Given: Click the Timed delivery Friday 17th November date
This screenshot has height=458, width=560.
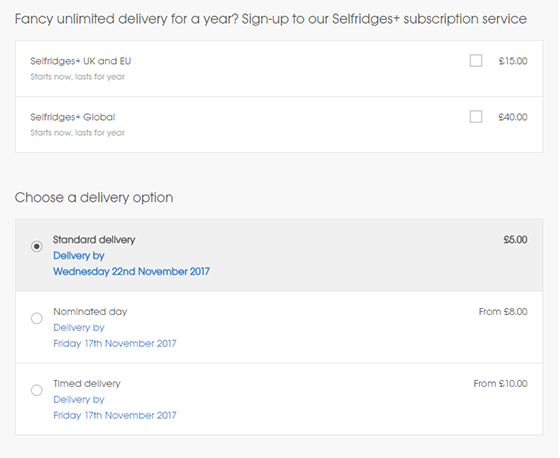Looking at the screenshot, I should (x=115, y=415).
